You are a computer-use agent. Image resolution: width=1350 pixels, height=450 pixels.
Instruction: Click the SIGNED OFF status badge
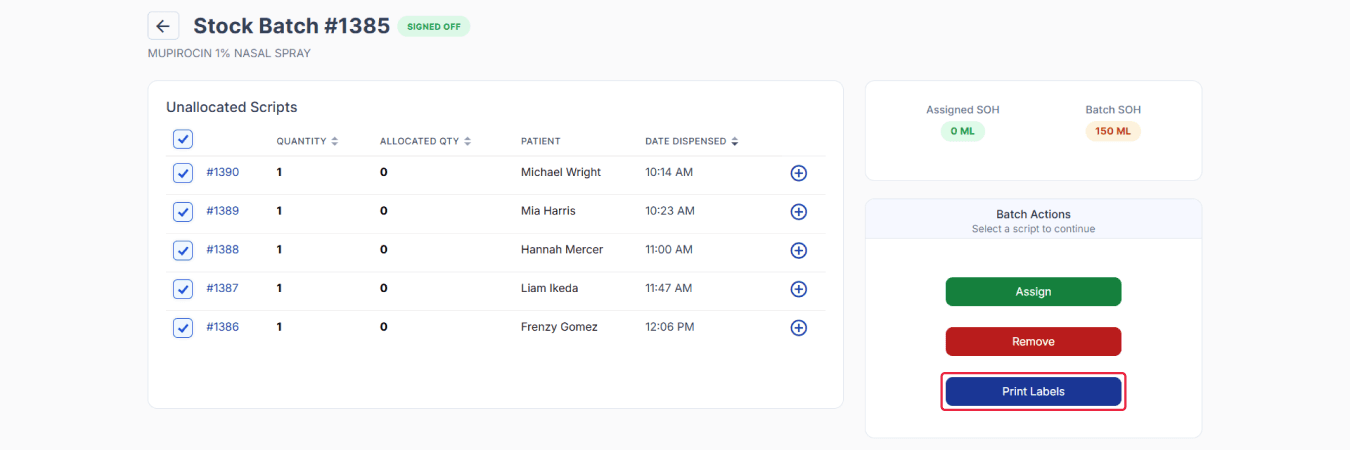434,27
